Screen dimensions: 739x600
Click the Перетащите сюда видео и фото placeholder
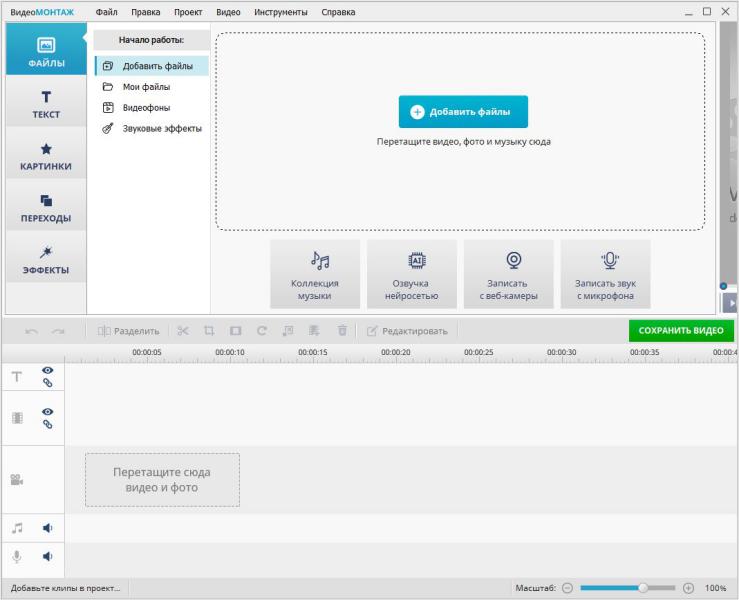click(162, 480)
